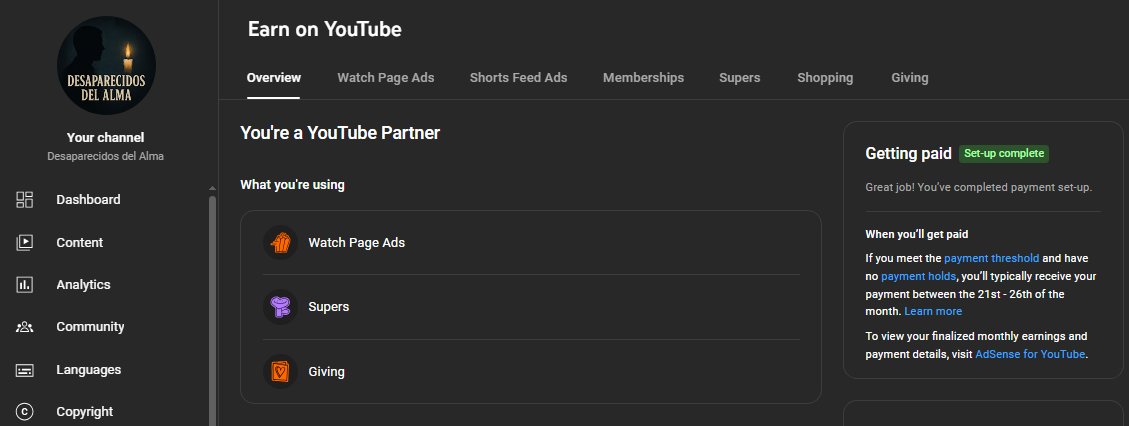
Task: Click the sidebar vertical scrollbar
Action: point(211,300)
